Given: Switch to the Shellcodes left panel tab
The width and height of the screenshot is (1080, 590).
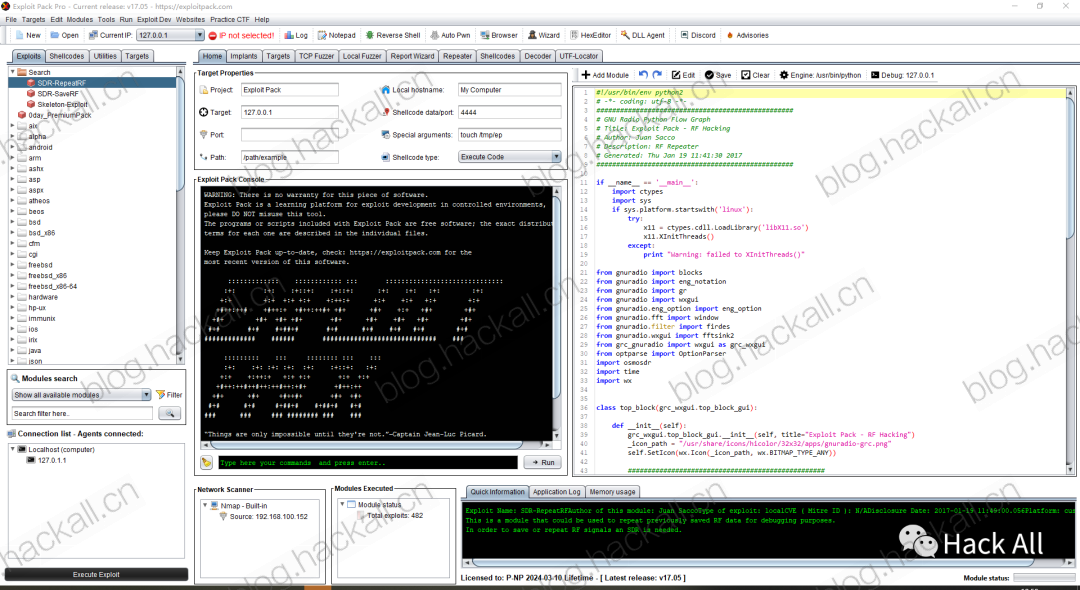Looking at the screenshot, I should tap(67, 56).
